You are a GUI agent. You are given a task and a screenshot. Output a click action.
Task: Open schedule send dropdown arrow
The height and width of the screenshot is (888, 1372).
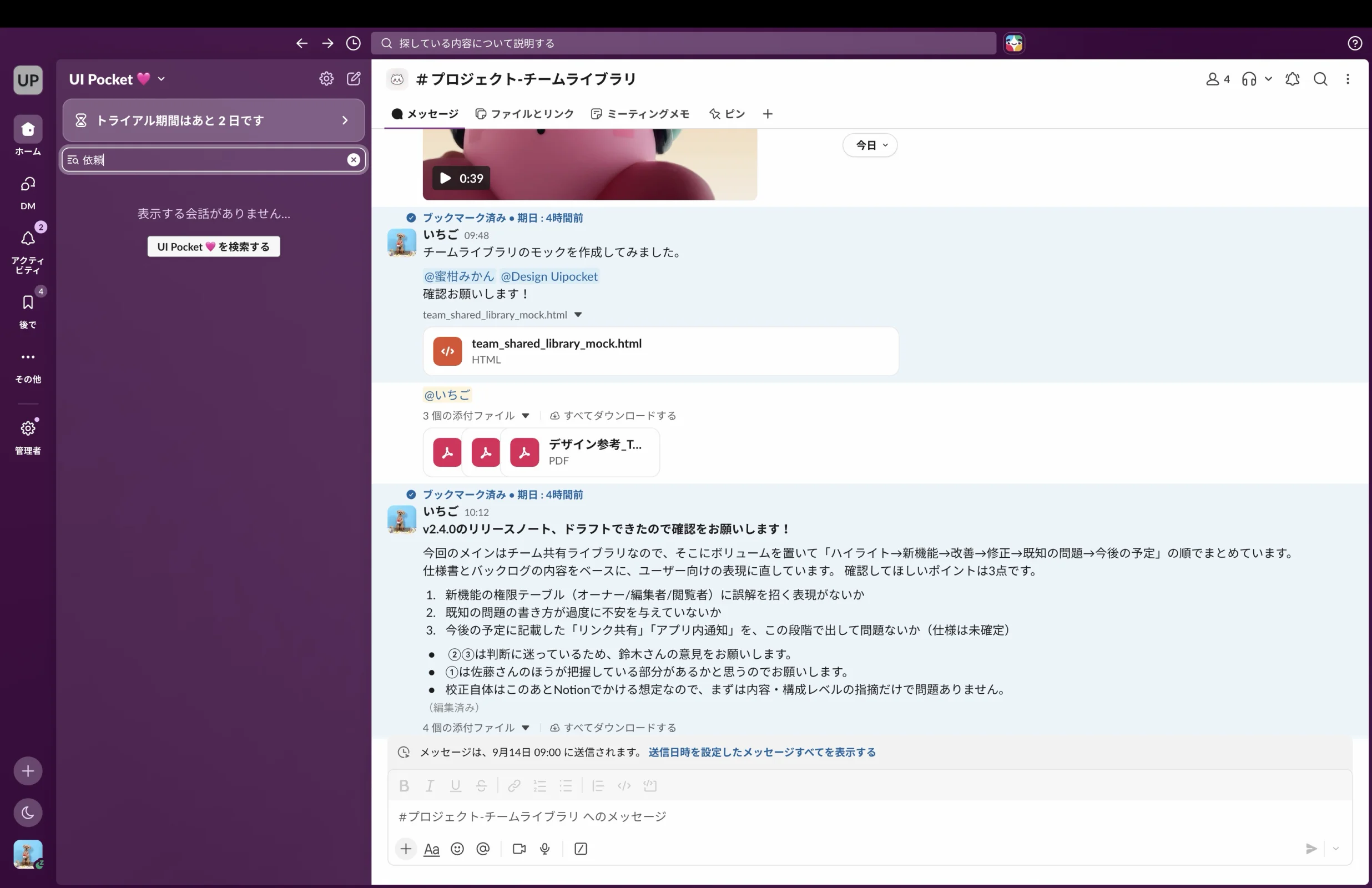[x=1336, y=849]
